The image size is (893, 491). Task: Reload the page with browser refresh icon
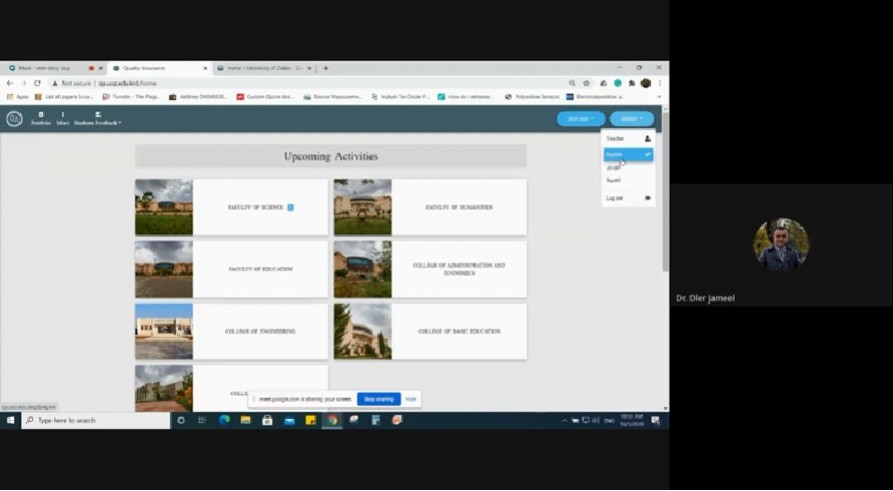pyautogui.click(x=37, y=83)
